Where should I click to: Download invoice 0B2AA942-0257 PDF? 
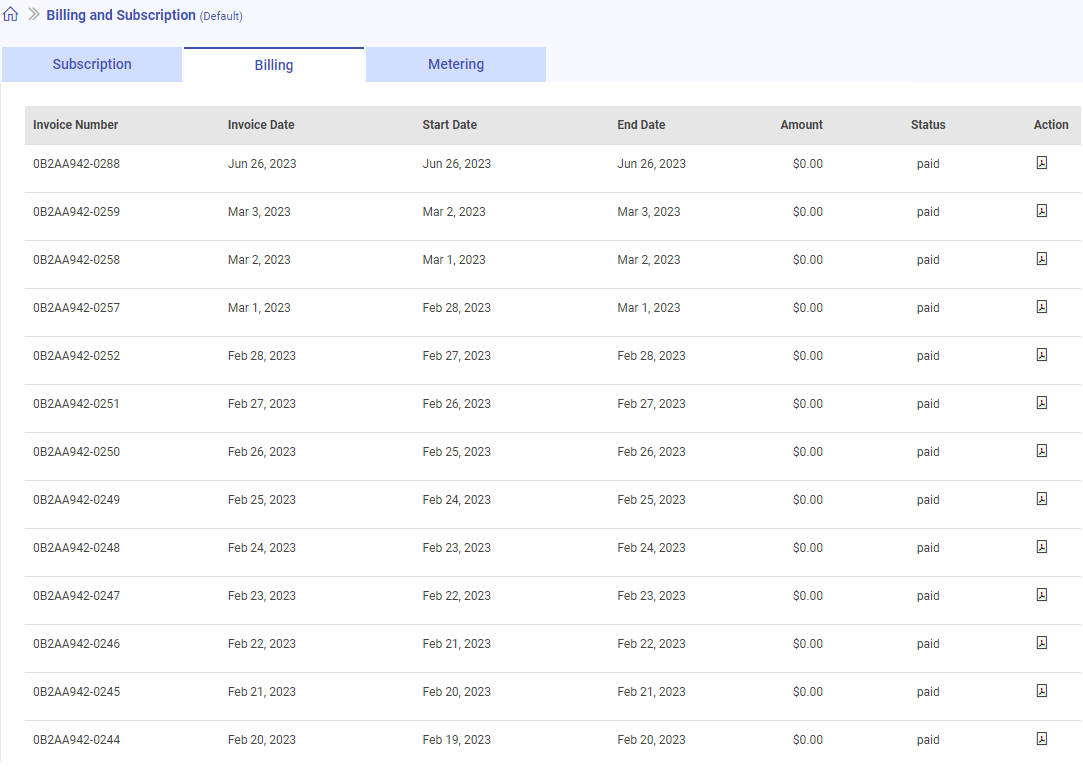(1041, 307)
